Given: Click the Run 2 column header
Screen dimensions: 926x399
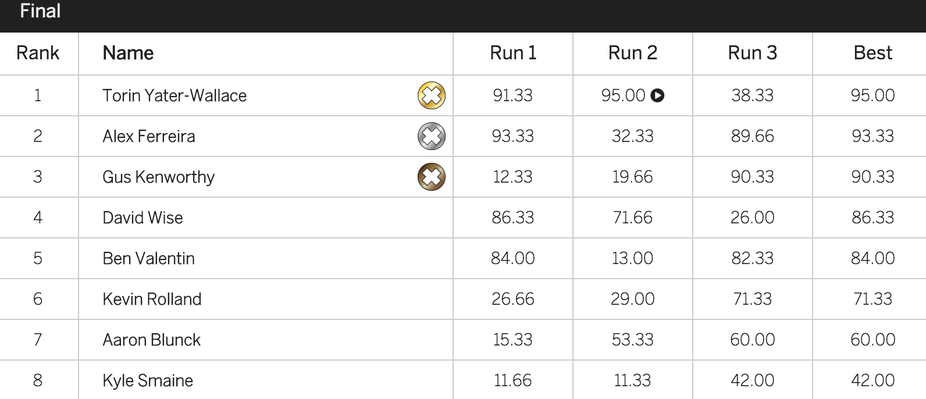Looking at the screenshot, I should tap(632, 53).
